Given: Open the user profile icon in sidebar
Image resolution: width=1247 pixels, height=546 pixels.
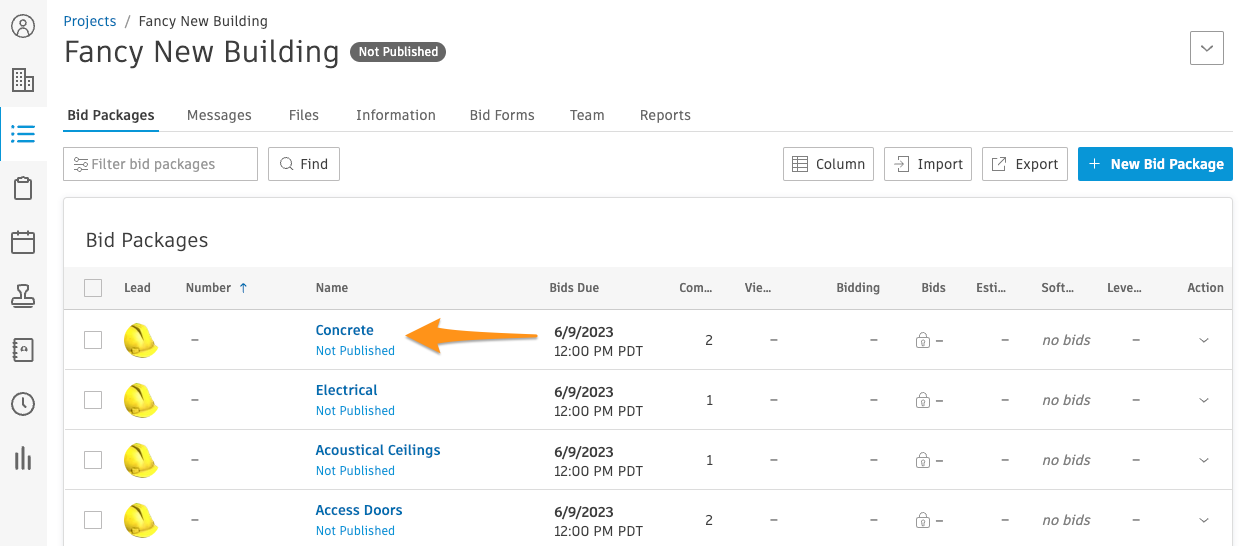Looking at the screenshot, I should click(23, 26).
